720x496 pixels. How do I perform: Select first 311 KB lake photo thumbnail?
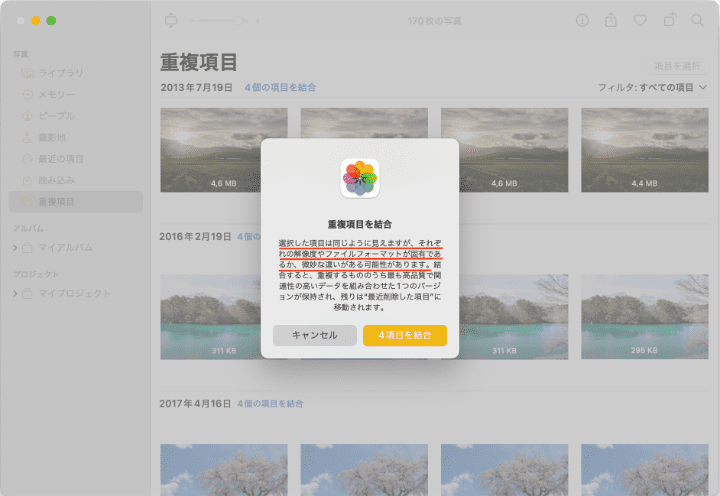click(210, 317)
